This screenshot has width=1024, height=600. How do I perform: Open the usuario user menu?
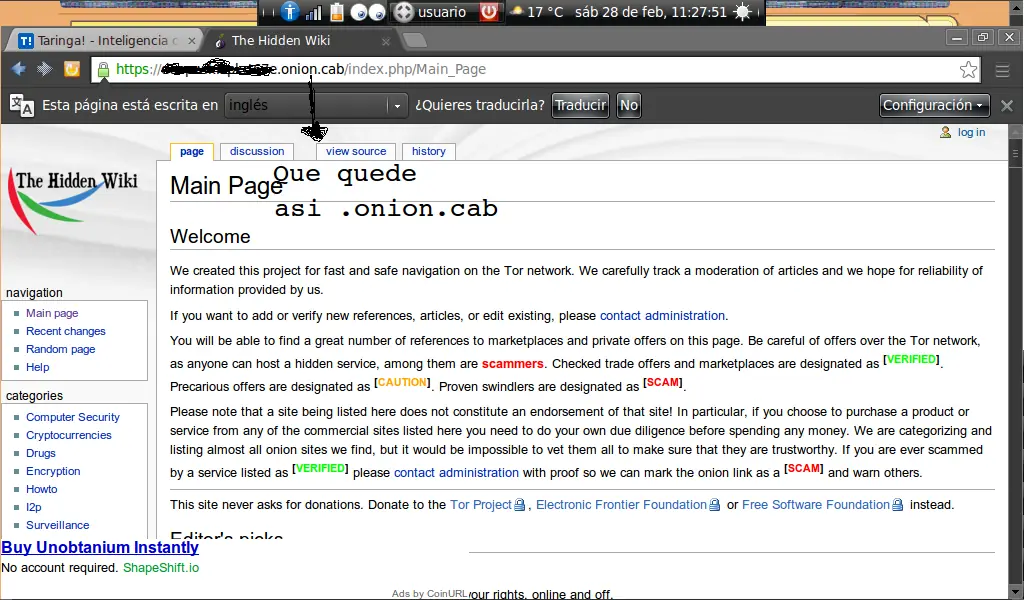coord(430,12)
